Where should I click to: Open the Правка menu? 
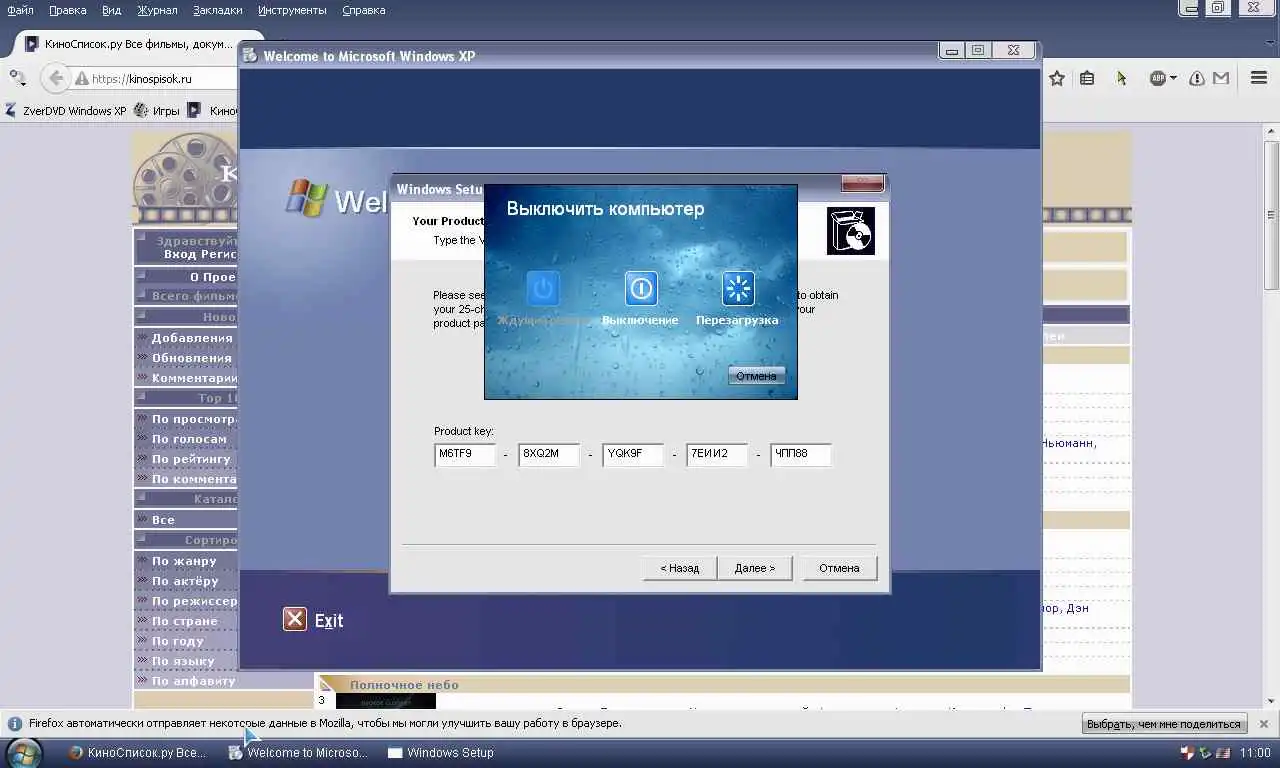pos(67,10)
